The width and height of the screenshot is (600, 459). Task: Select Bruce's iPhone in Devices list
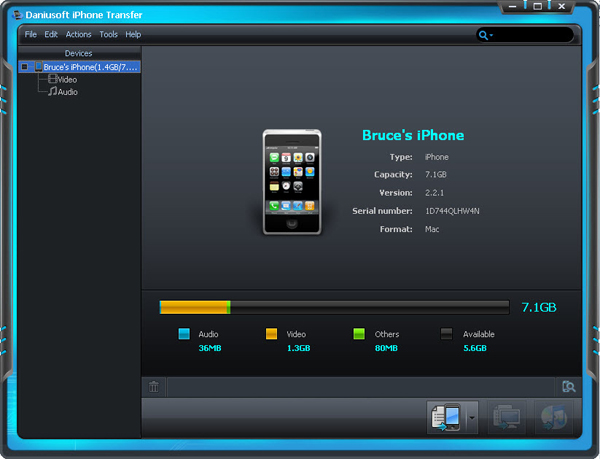(80, 67)
